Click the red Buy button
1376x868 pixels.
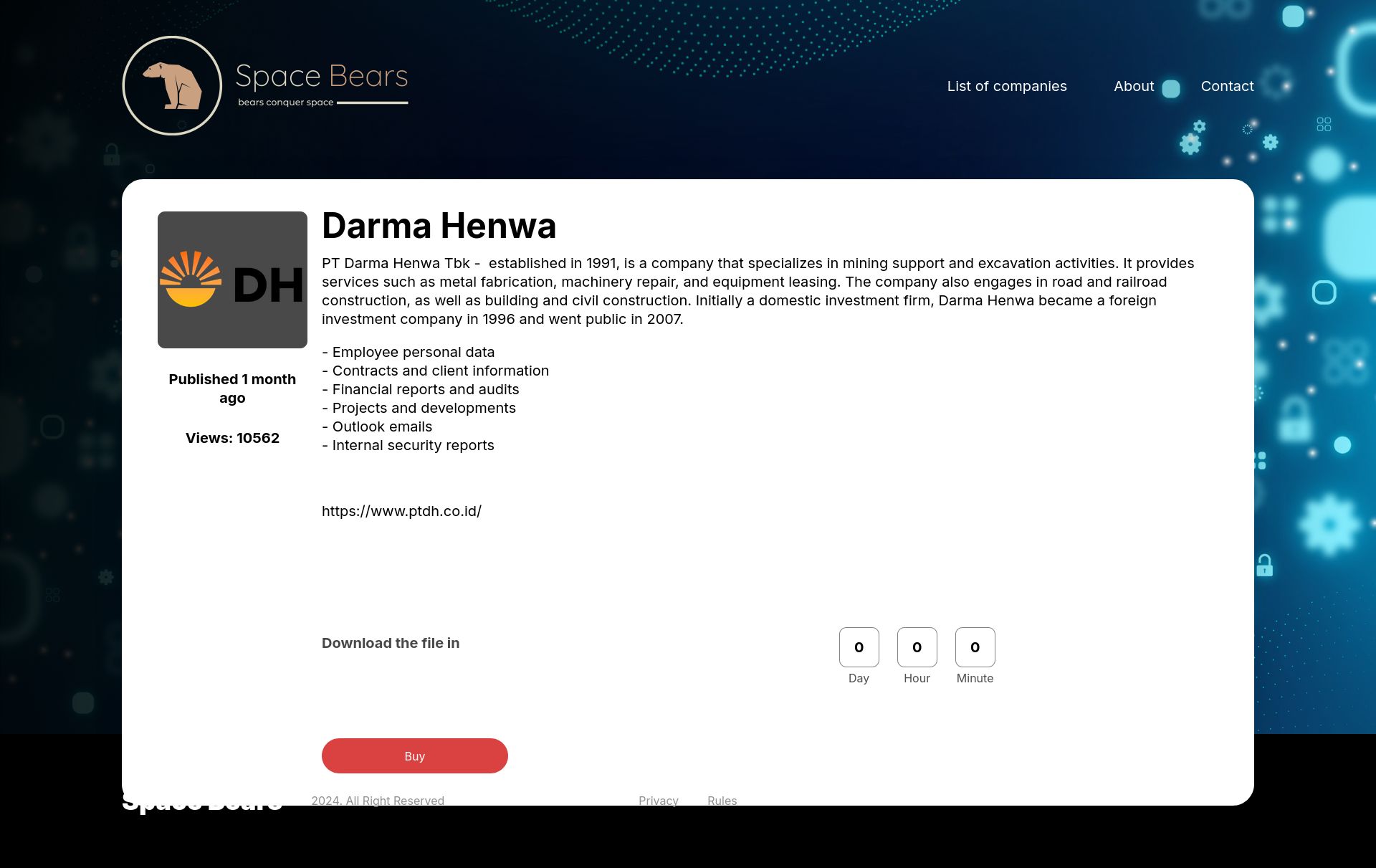(x=414, y=755)
